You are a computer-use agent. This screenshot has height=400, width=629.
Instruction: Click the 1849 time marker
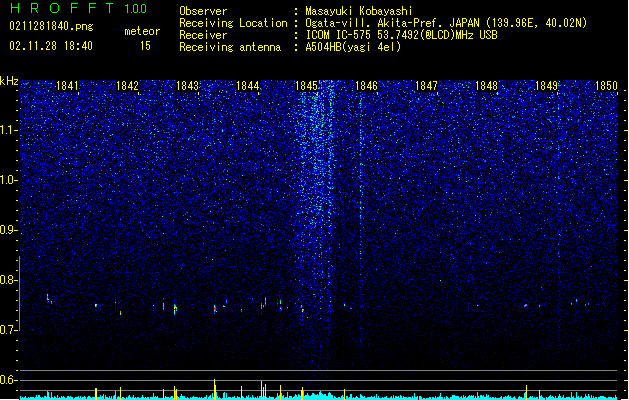click(546, 86)
